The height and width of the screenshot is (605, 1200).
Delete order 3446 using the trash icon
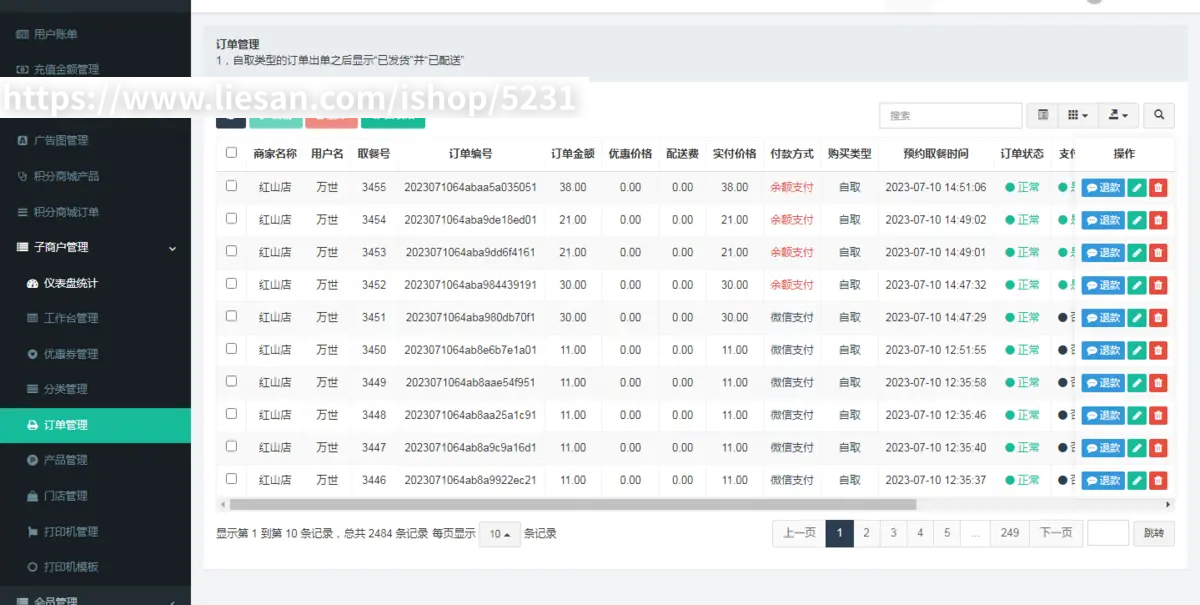coord(1158,480)
